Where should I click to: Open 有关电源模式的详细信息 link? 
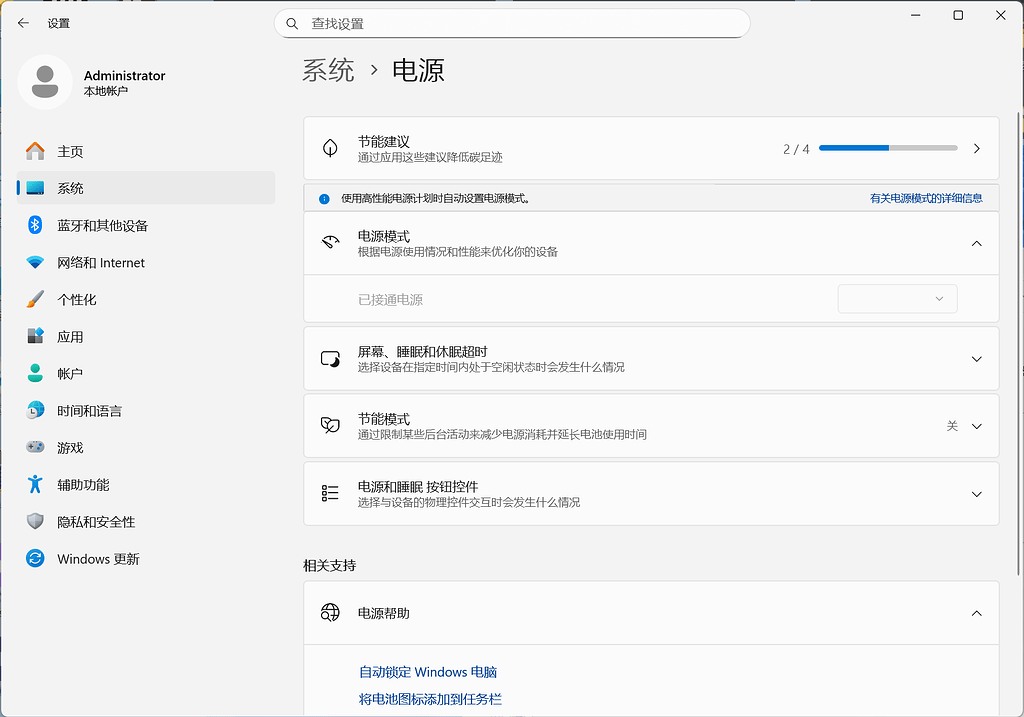click(x=926, y=198)
